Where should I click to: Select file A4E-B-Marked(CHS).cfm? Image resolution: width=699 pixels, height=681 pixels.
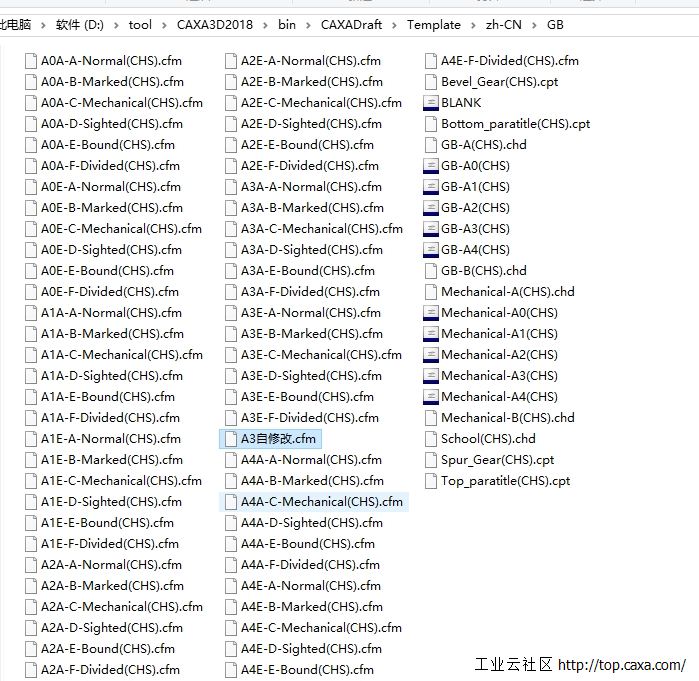point(304,607)
